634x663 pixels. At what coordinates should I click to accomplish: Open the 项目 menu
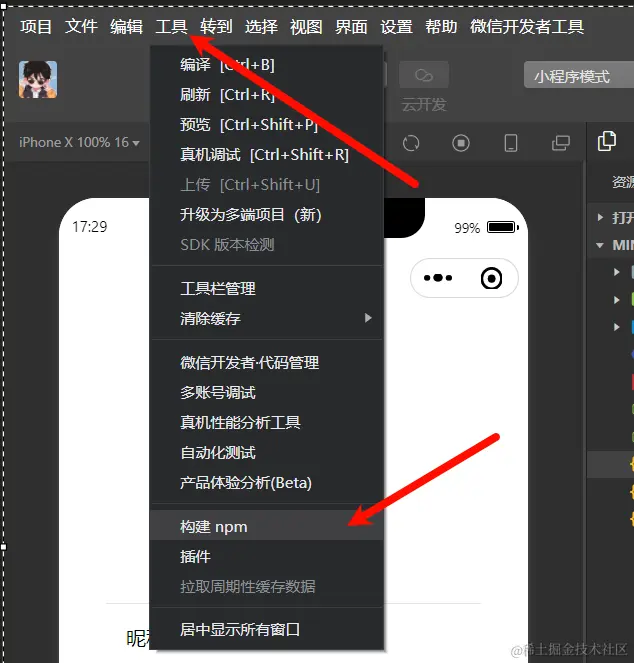tap(36, 27)
